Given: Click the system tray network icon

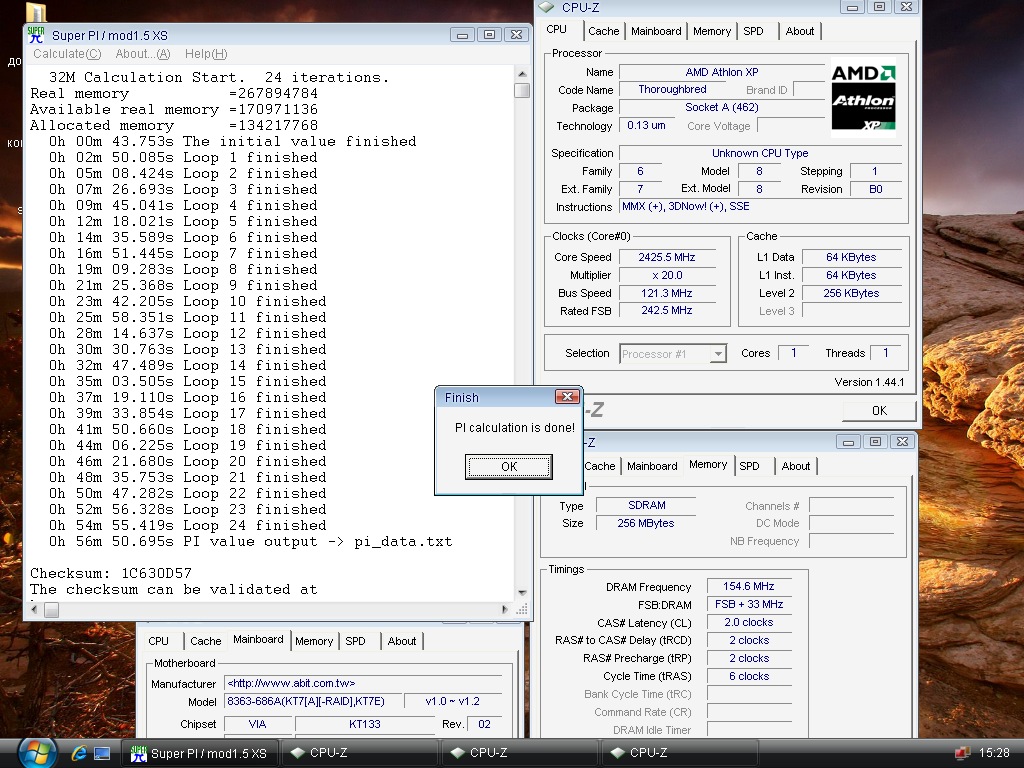Looking at the screenshot, I should 961,753.
